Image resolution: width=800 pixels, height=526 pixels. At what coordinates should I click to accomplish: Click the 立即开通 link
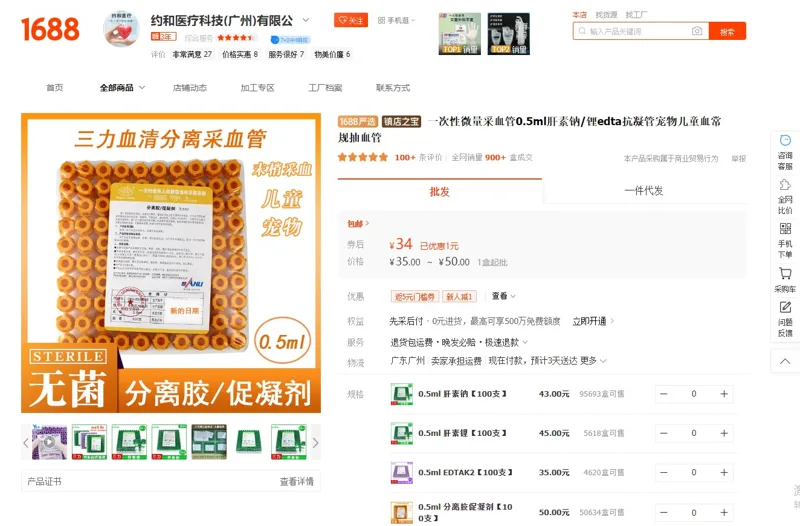point(593,321)
